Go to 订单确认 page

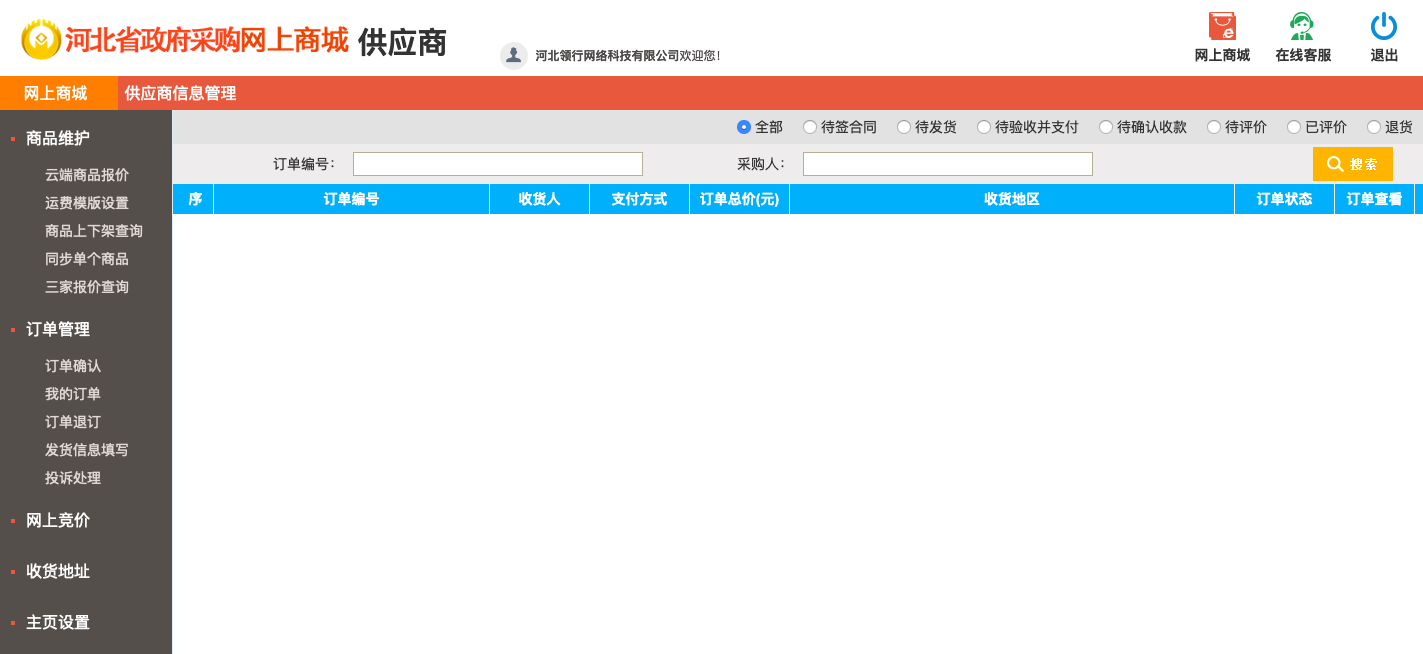point(73,366)
